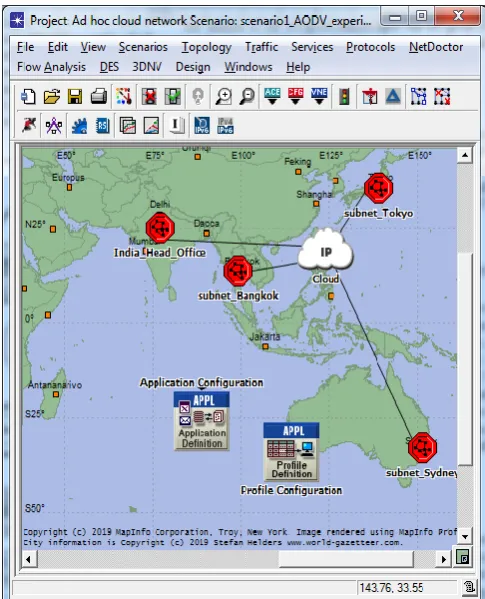Open the Traffic menu
Image resolution: width=485 pixels, height=599 pixels.
click(x=261, y=47)
